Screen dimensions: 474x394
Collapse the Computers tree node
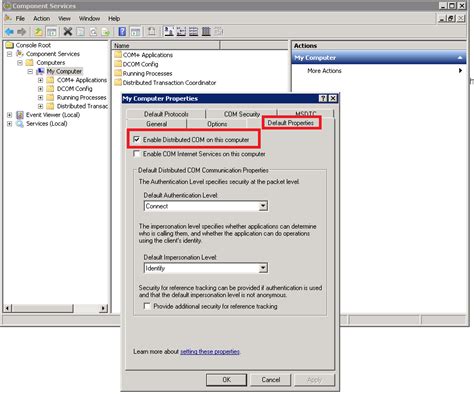(20, 63)
